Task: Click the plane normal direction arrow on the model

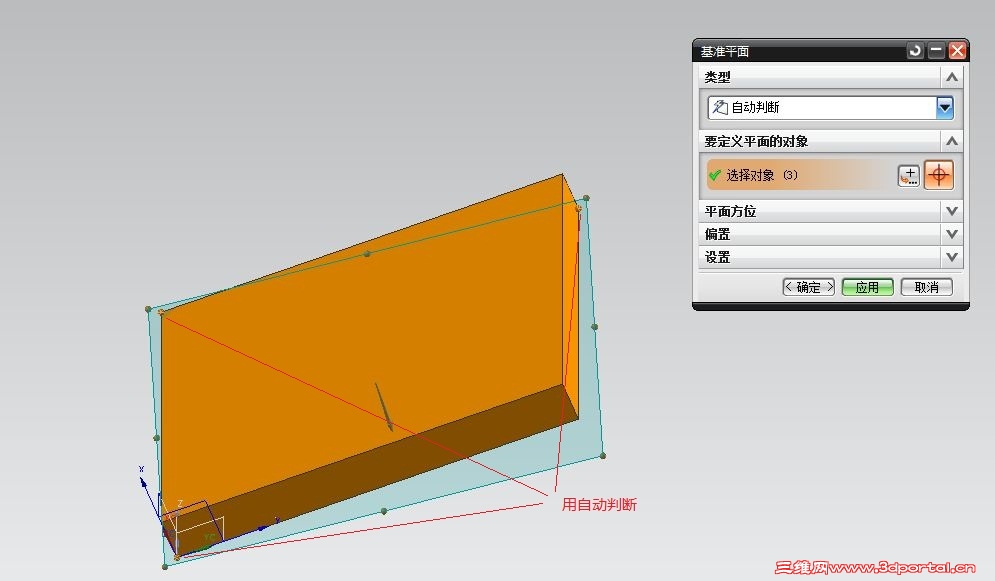Action: 383,406
